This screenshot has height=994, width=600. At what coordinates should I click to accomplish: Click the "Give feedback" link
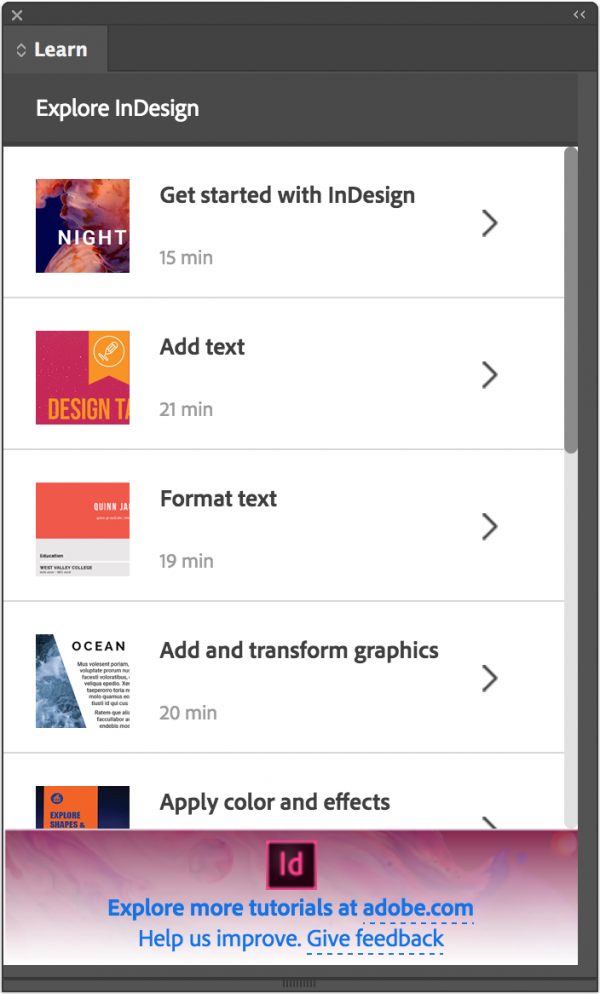[x=375, y=938]
